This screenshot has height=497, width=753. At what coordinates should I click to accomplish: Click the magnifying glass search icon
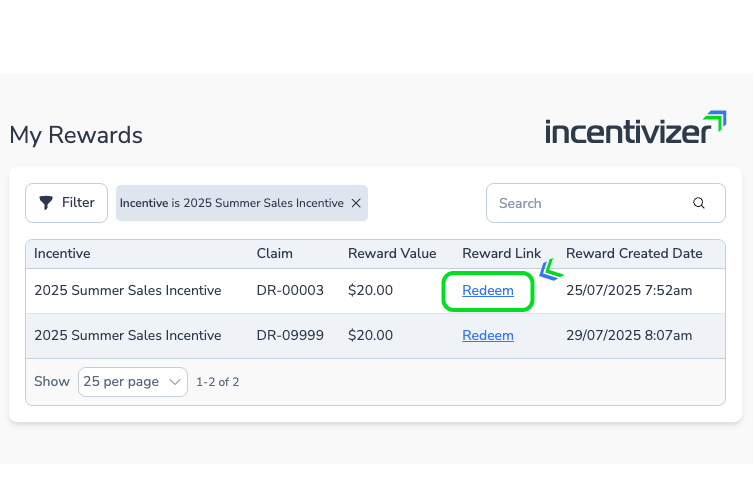point(699,203)
